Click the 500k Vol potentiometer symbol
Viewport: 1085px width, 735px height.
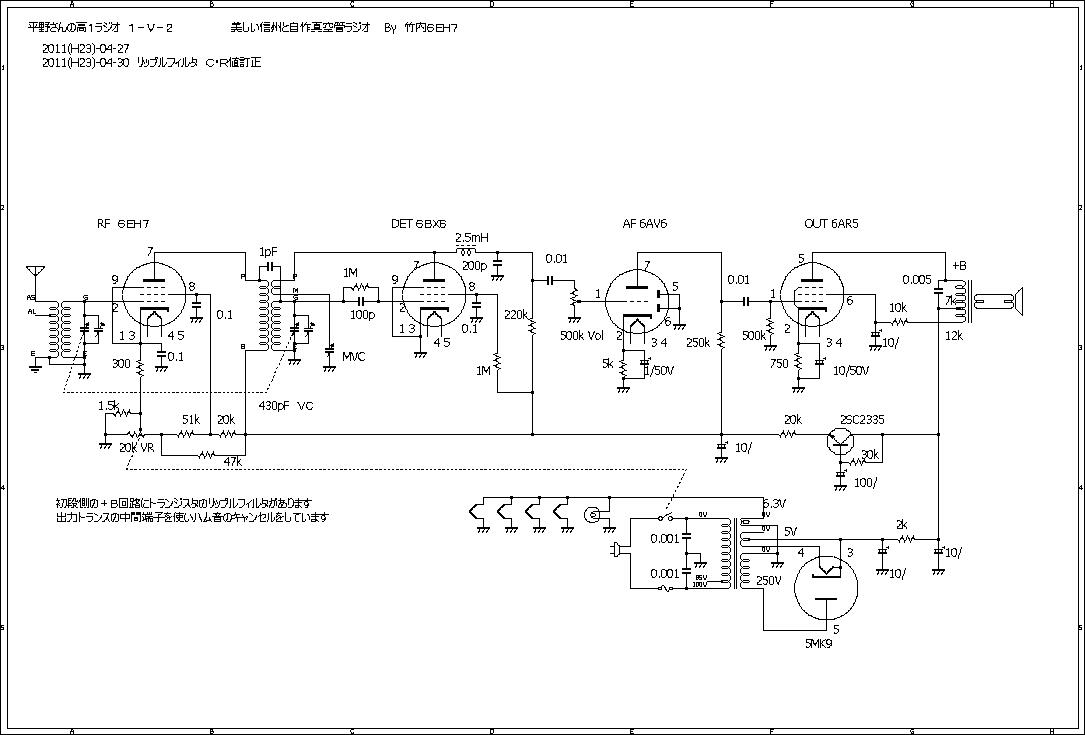(574, 298)
